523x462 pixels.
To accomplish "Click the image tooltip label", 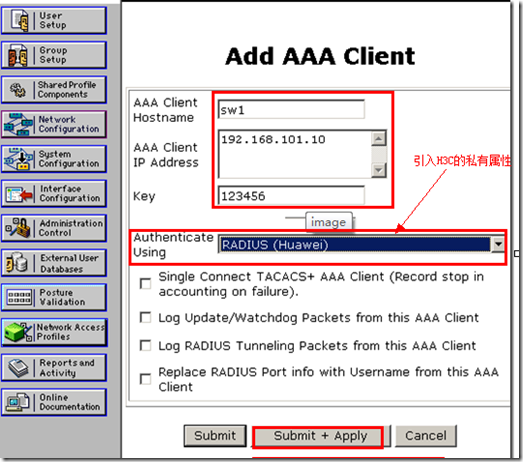I will coord(329,222).
